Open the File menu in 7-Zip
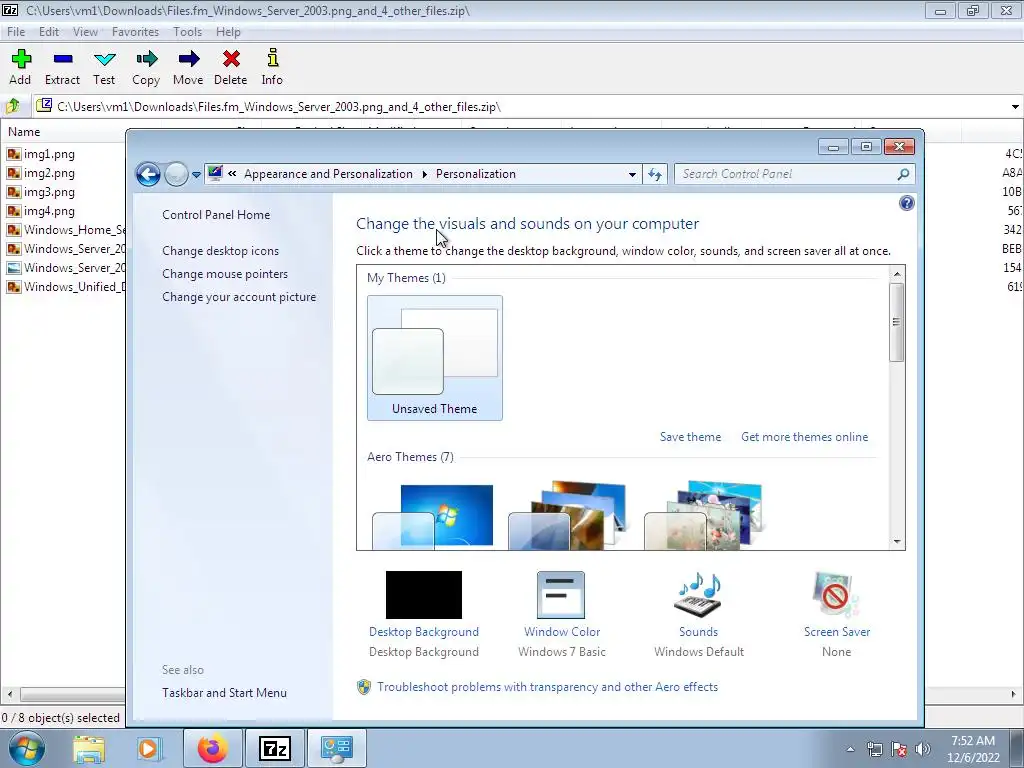 (16, 31)
